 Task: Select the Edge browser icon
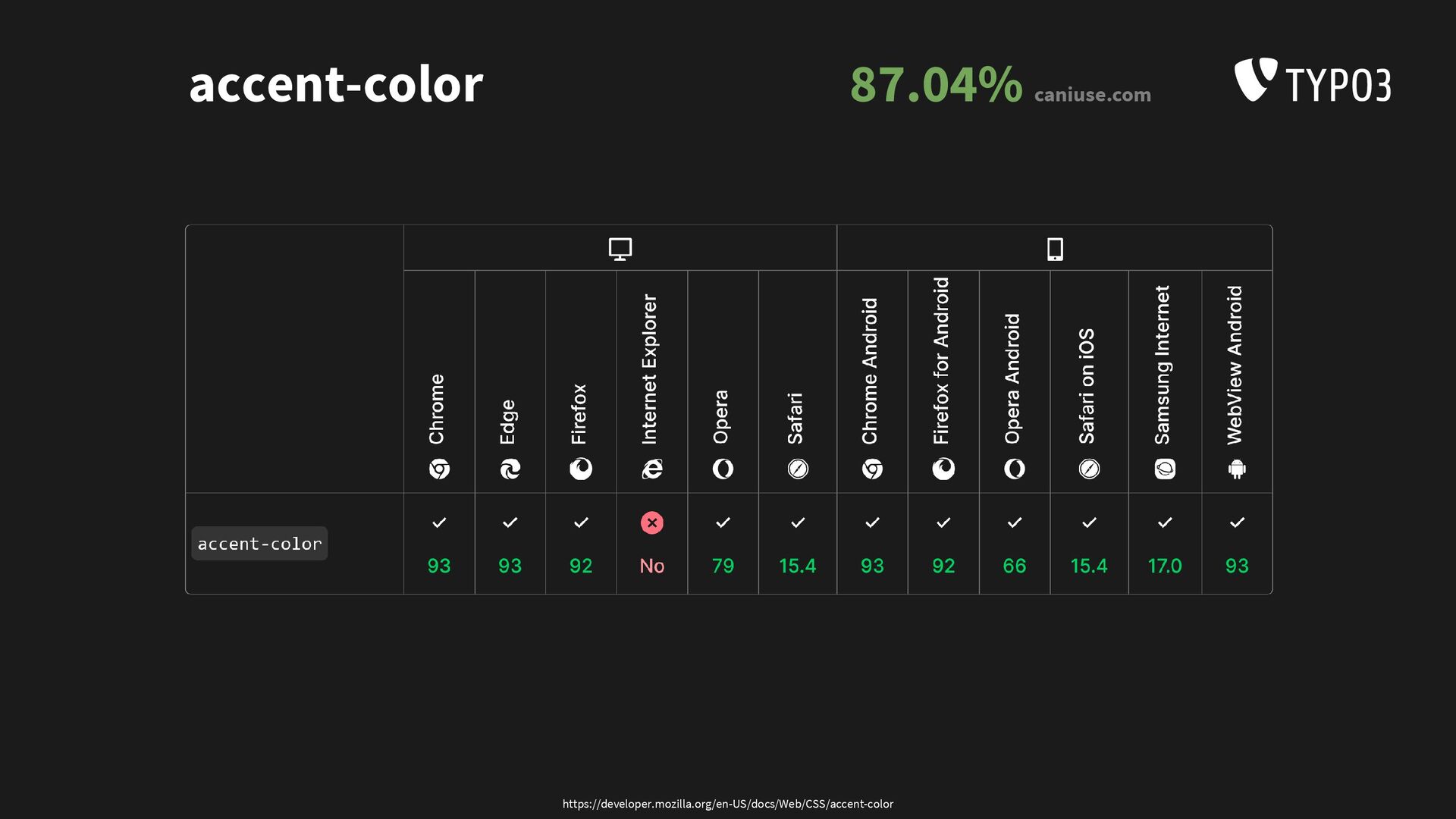coord(510,469)
